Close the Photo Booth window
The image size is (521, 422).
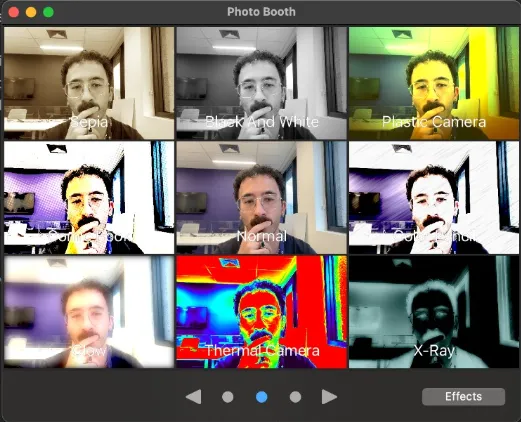pos(14,12)
